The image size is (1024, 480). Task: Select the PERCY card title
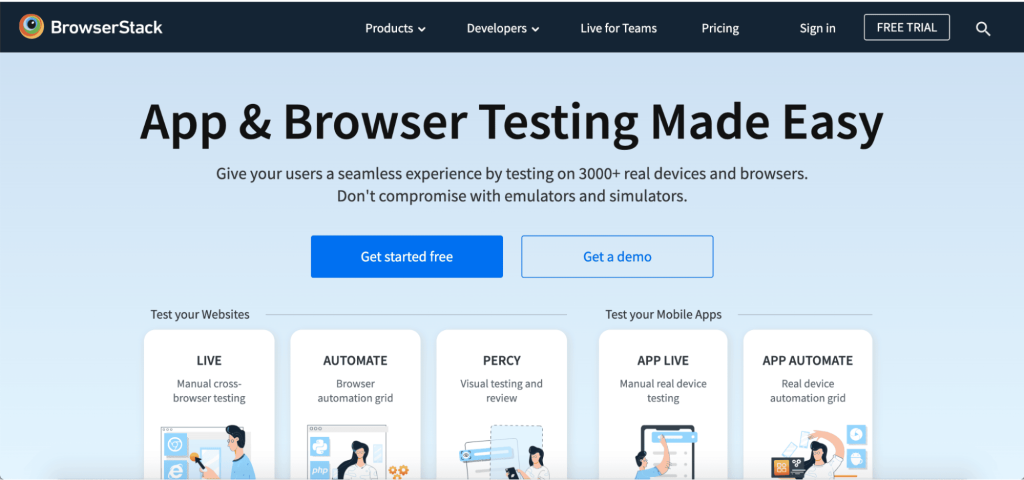pos(502,360)
